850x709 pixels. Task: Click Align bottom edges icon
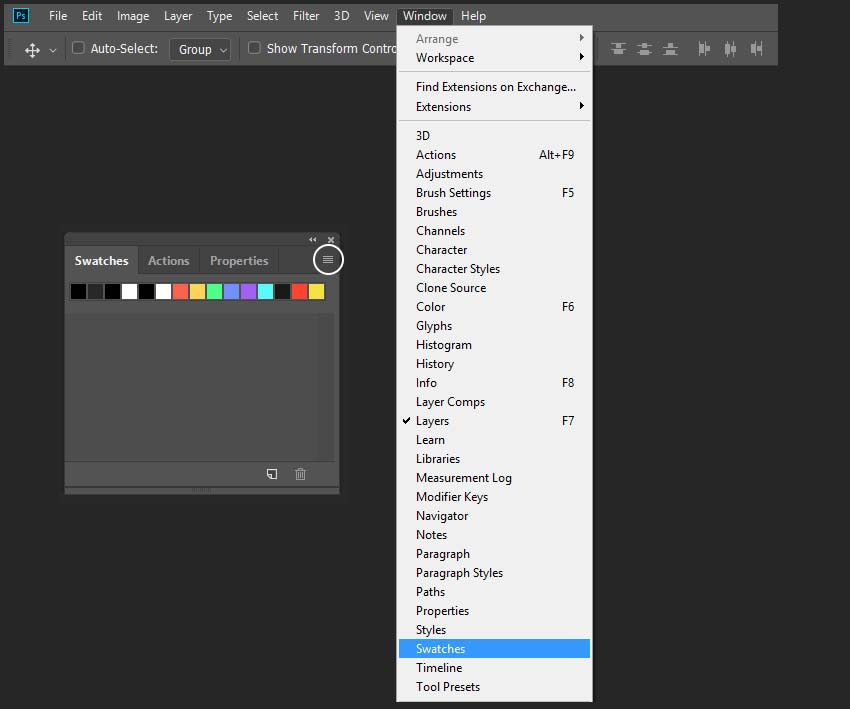tap(670, 49)
